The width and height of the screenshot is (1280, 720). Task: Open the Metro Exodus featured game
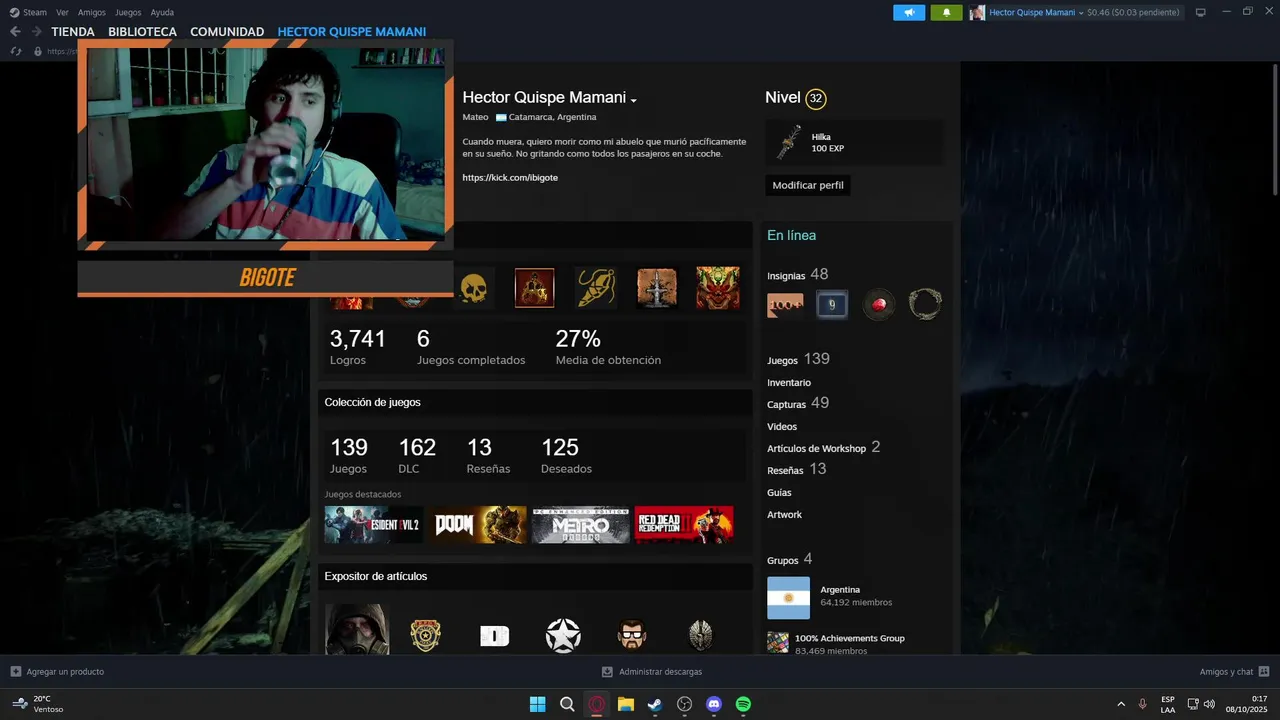581,525
